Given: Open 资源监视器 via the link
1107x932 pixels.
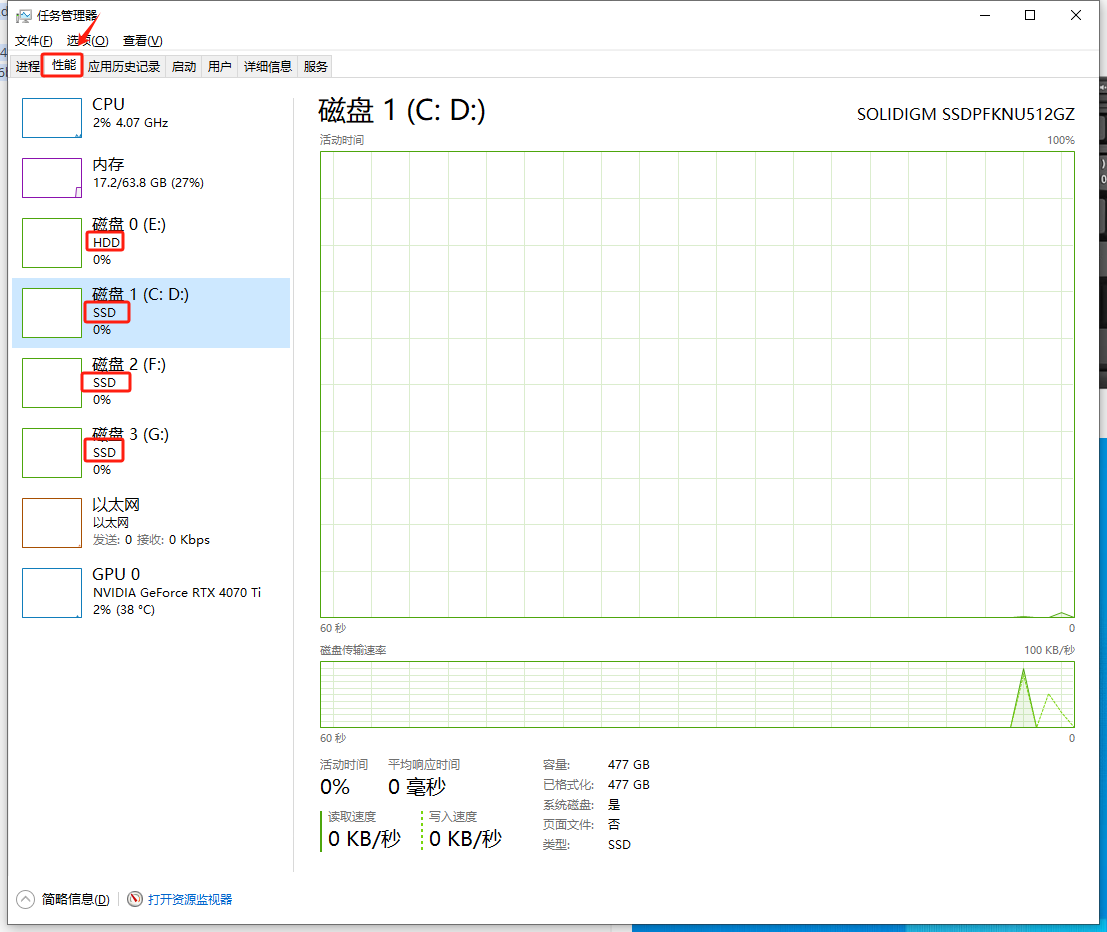Looking at the screenshot, I should tap(188, 899).
